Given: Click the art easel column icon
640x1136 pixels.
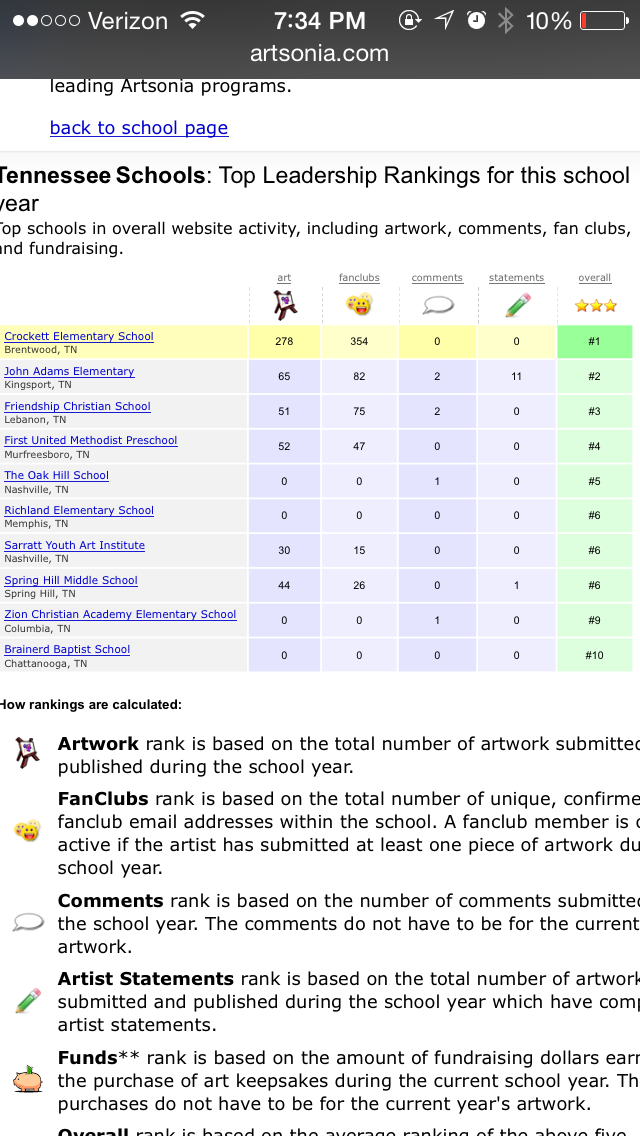Looking at the screenshot, I should point(285,305).
